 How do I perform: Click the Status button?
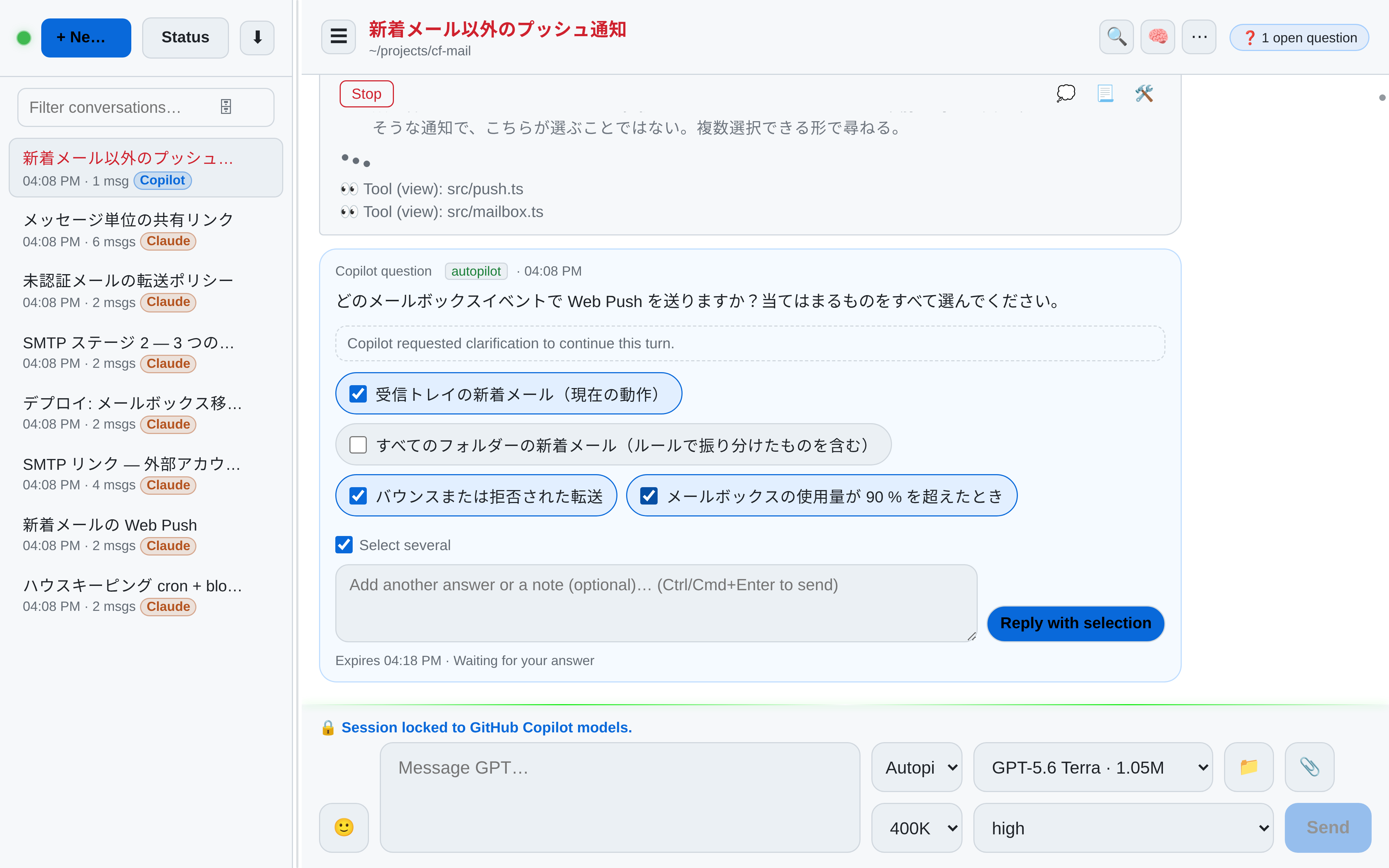pyautogui.click(x=185, y=37)
